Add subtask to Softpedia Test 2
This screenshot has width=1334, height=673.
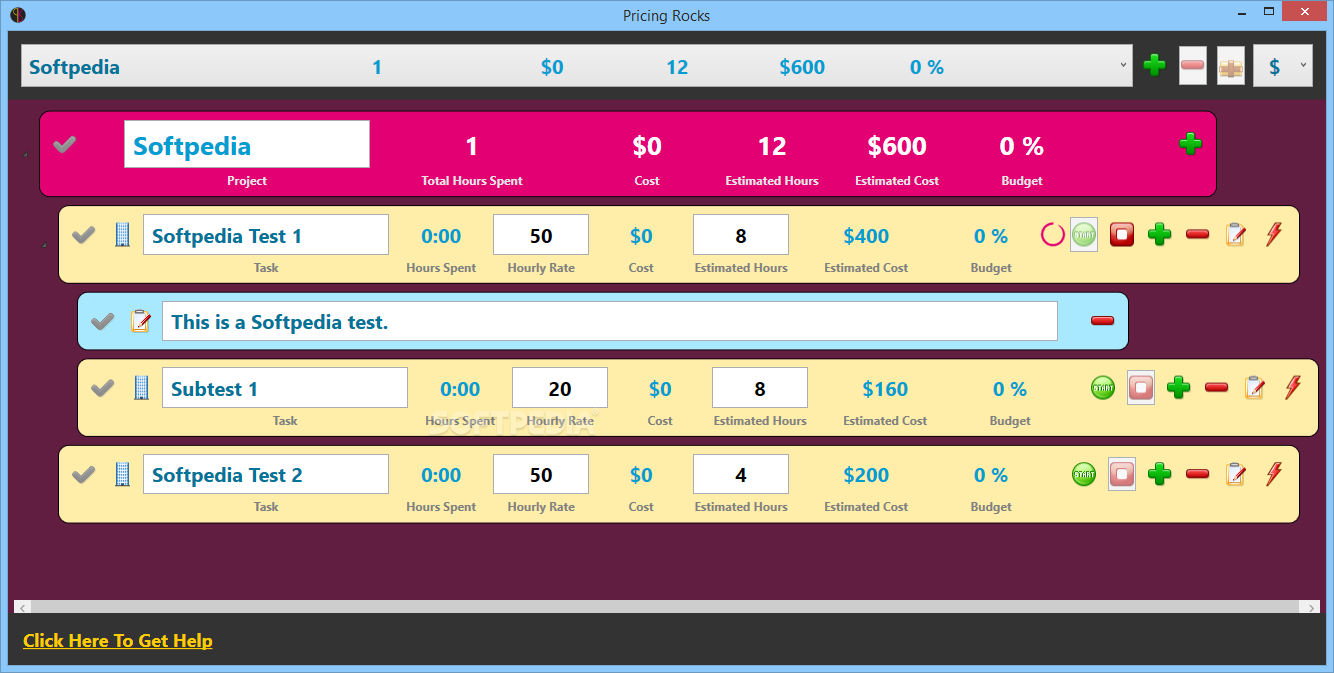click(x=1160, y=474)
